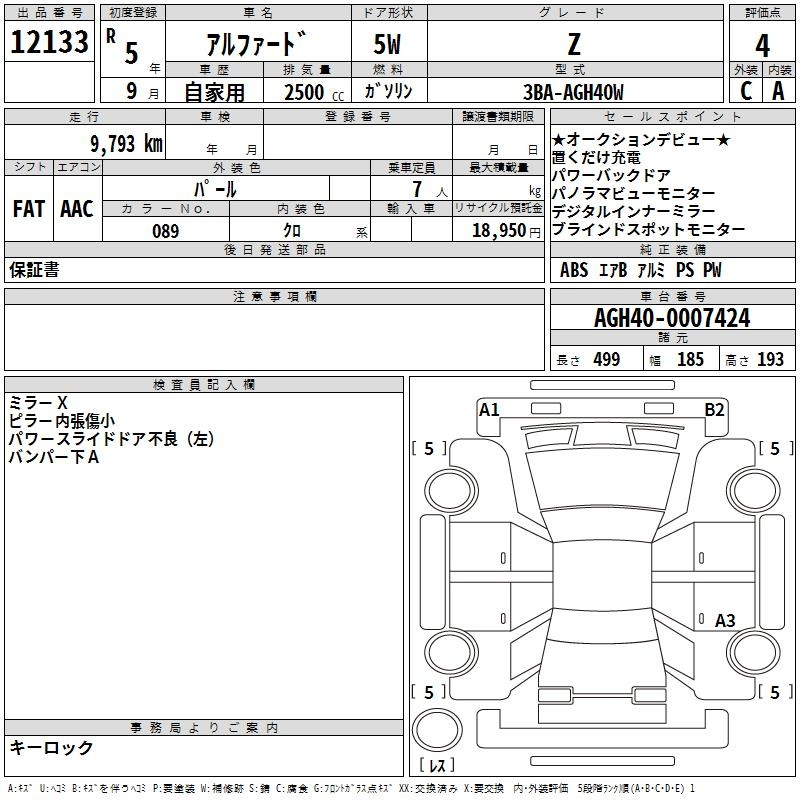Click the リサイクル預託金 header
Viewport: 800px width, 800px height.
click(x=498, y=208)
